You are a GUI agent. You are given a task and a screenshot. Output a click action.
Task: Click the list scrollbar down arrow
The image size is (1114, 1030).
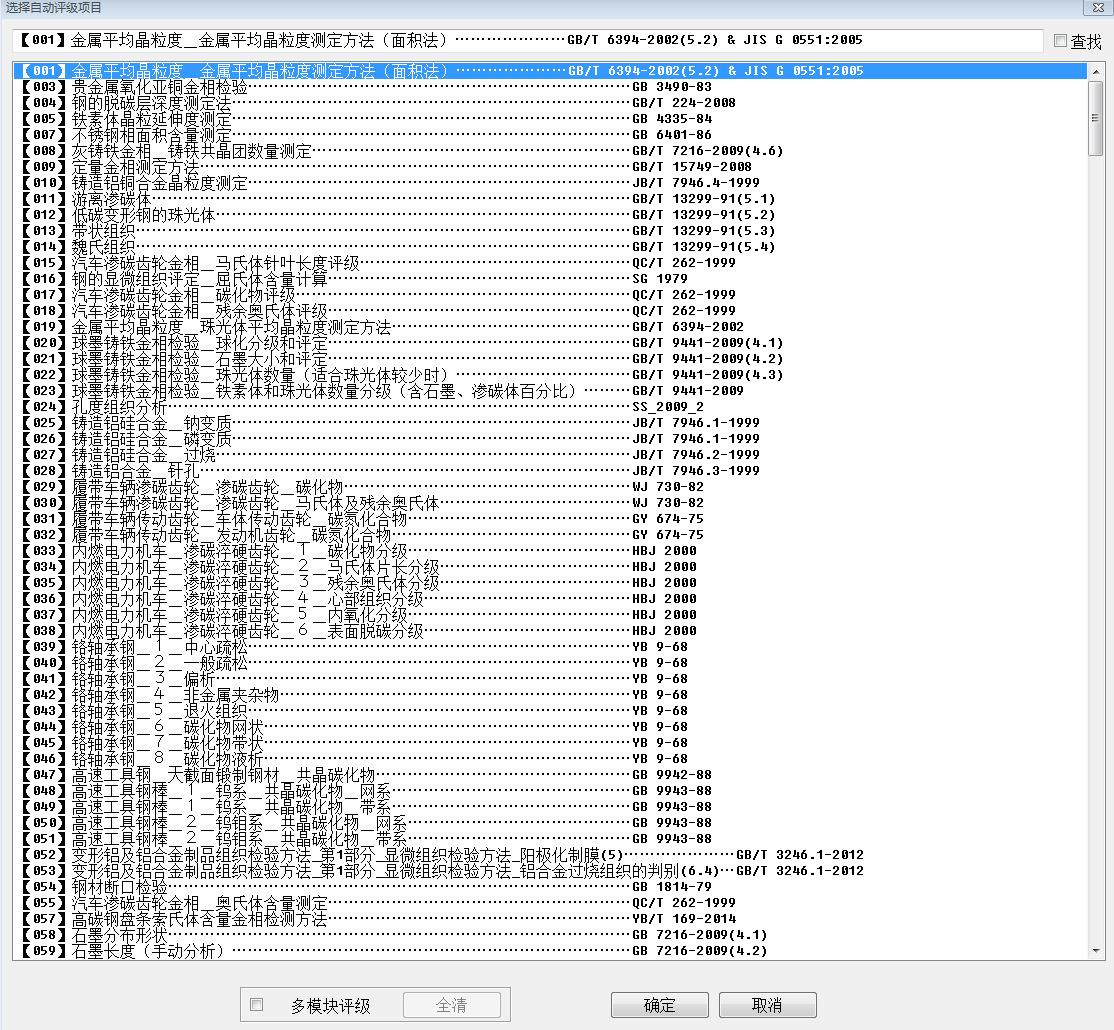coord(1096,950)
